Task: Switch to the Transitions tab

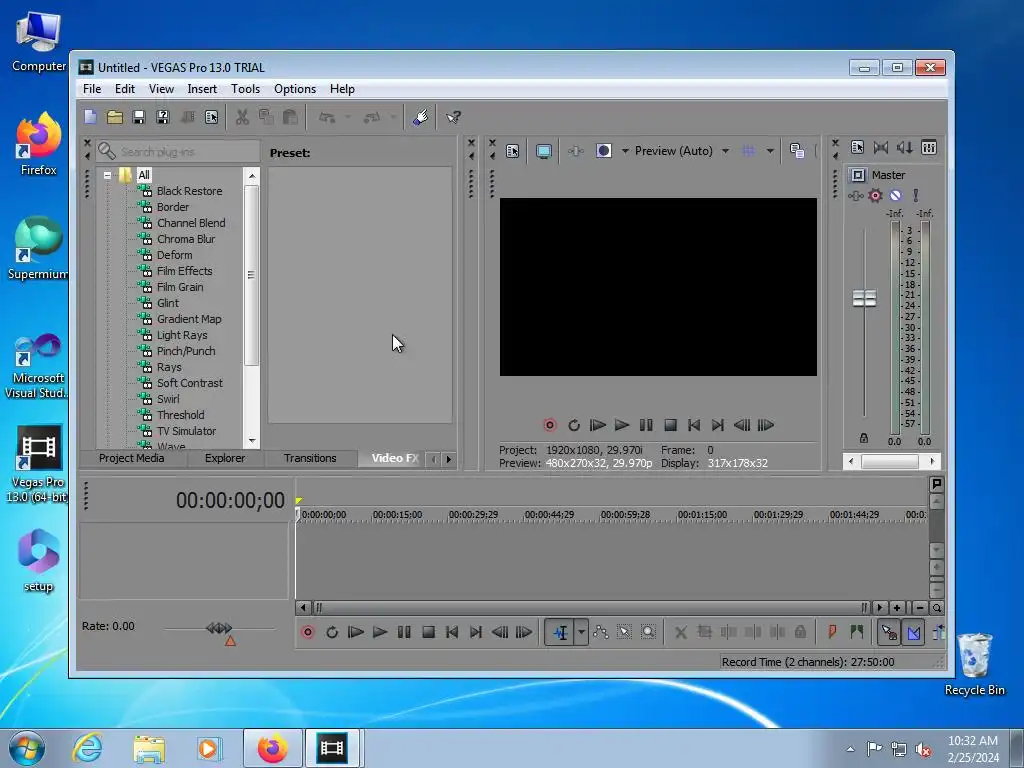Action: 310,458
